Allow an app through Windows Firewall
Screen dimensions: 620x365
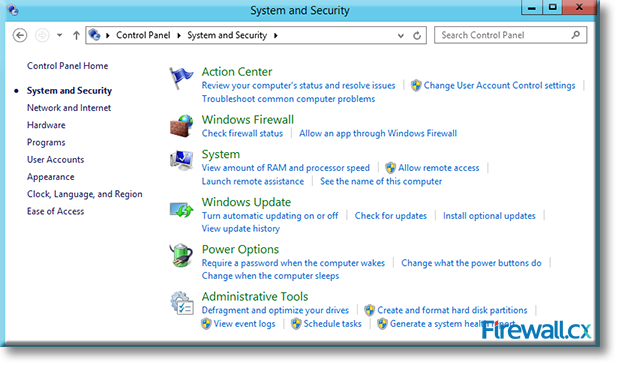378,133
